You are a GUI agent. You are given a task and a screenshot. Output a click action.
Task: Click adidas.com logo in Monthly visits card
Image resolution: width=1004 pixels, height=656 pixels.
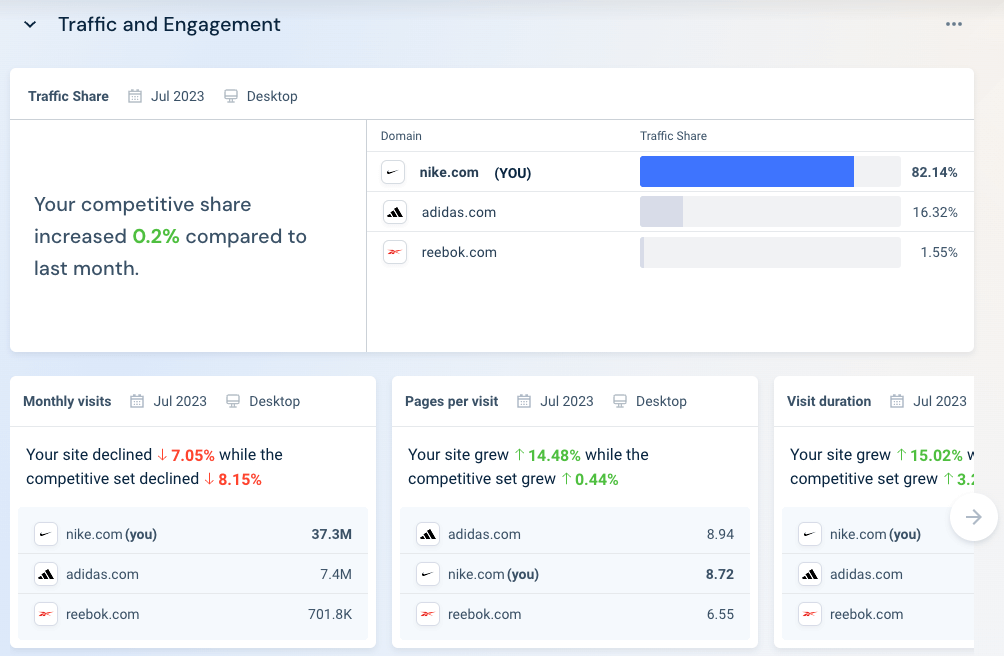pos(45,574)
